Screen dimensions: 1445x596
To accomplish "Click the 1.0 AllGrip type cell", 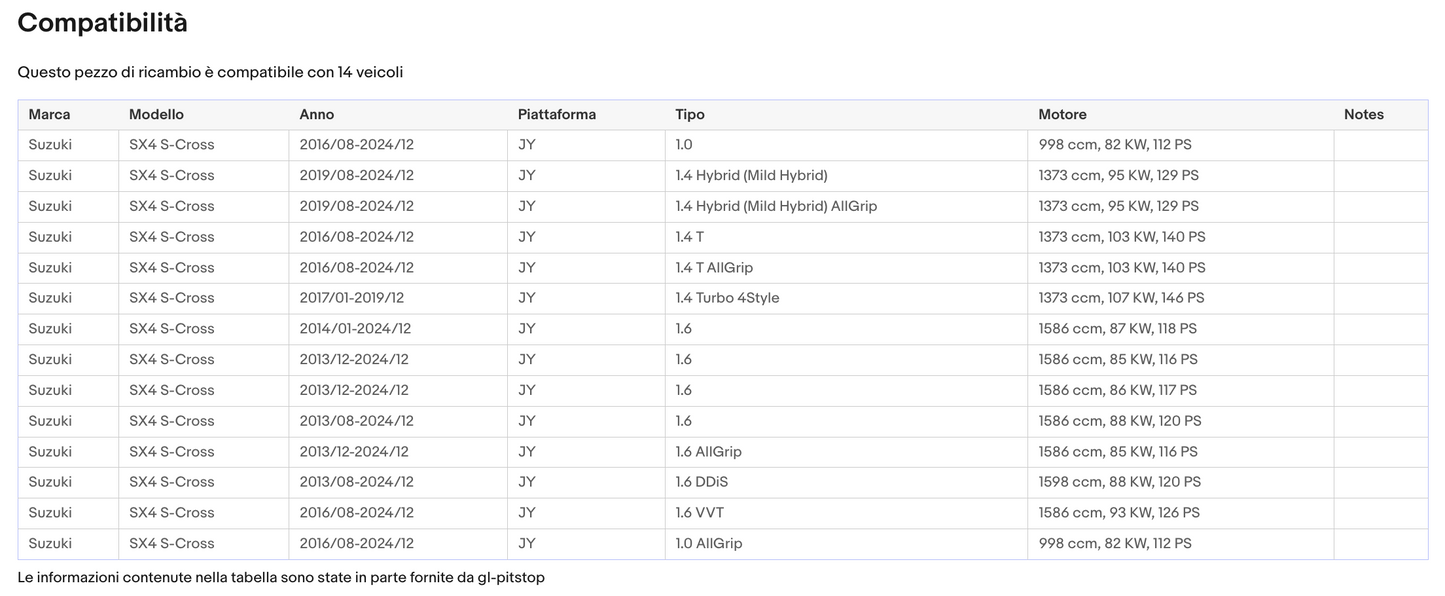I will [708, 544].
